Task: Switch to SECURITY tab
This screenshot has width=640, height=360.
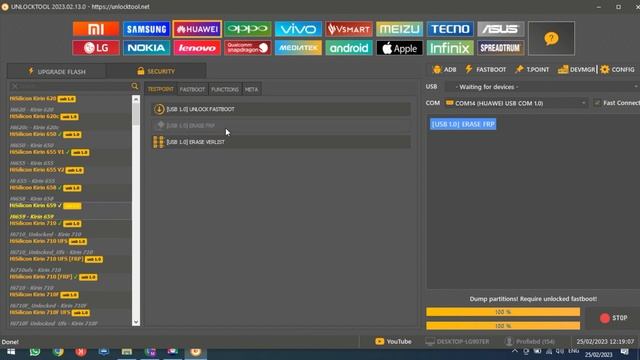Action: click(156, 71)
